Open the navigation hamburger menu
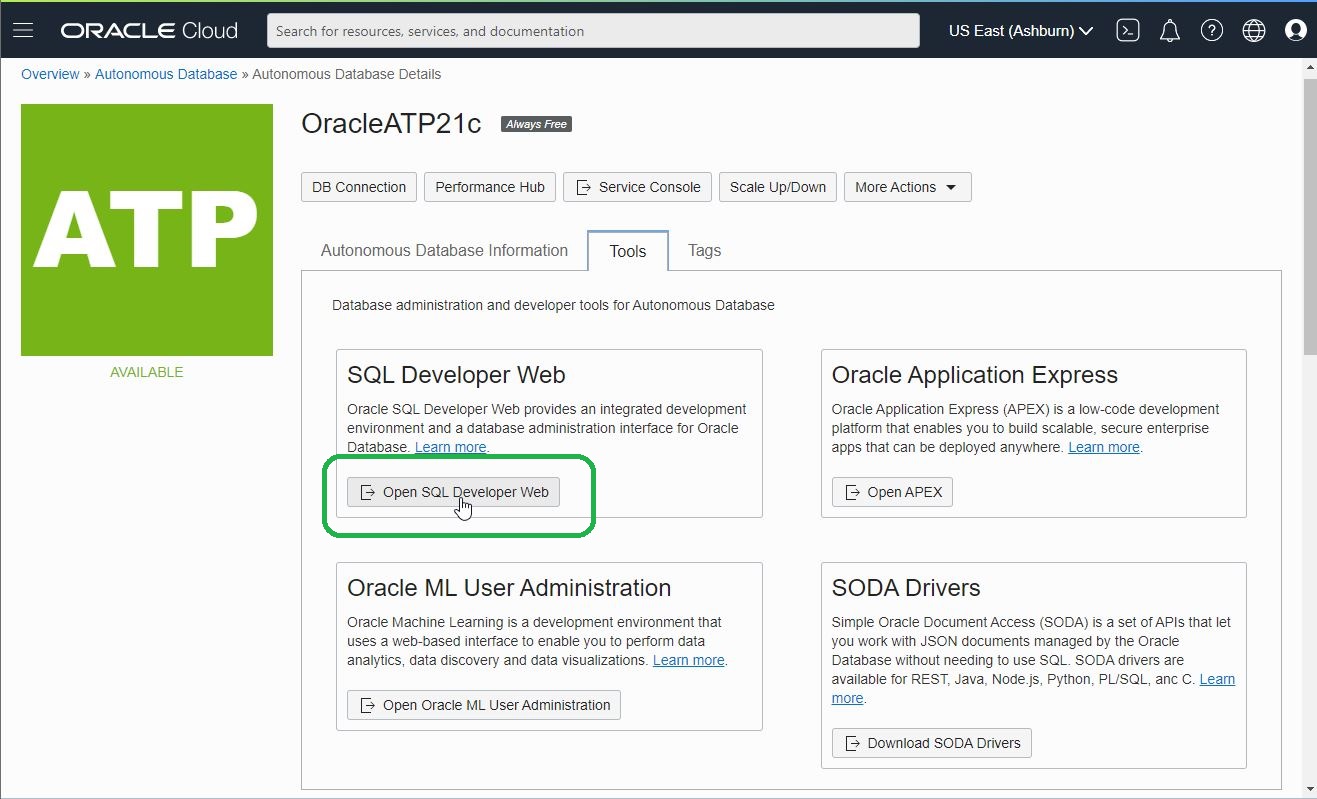The image size is (1317, 799). [x=23, y=29]
